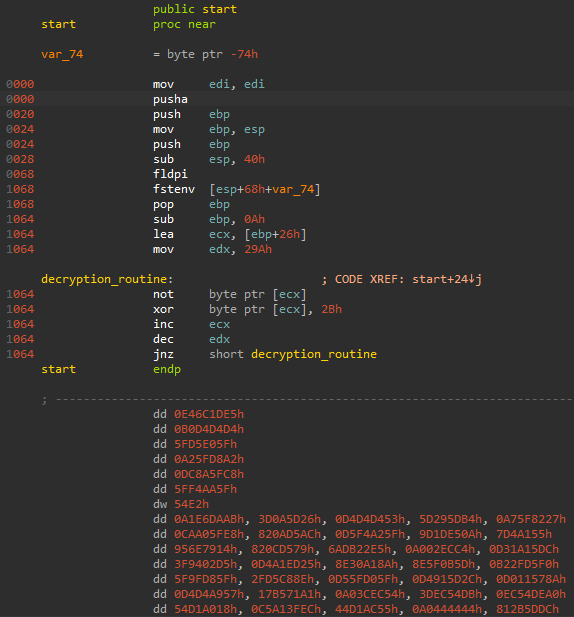Click the 'proc near' keyword after start
This screenshot has width=574, height=617.
184,24
